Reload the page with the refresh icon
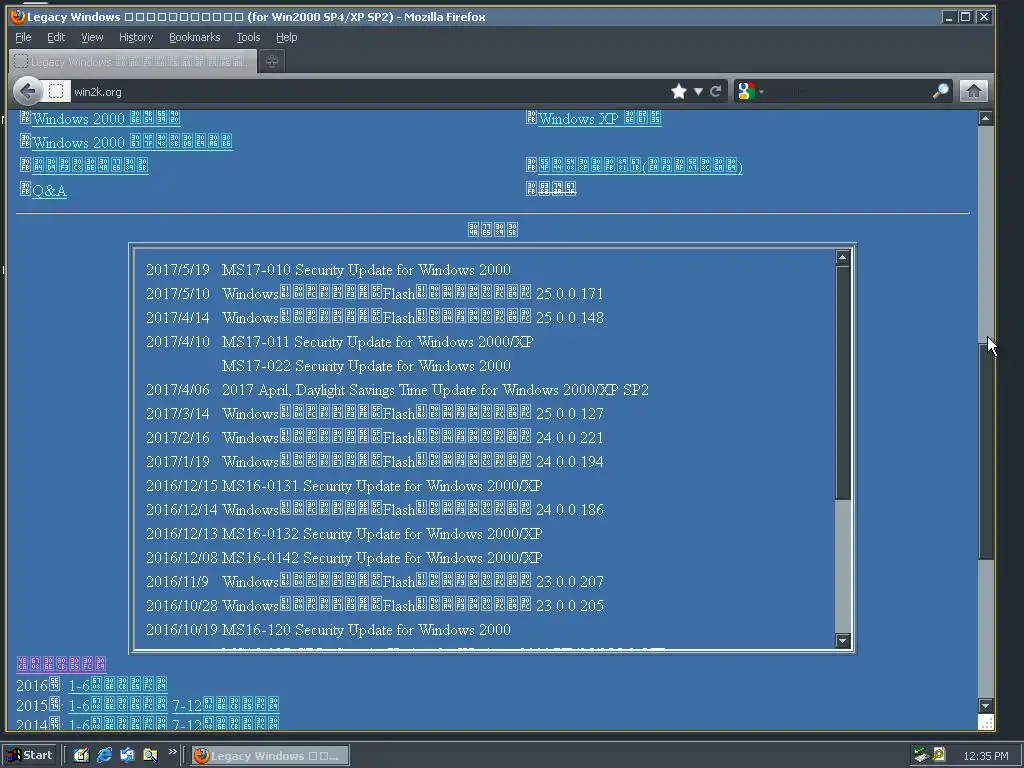 (x=716, y=91)
